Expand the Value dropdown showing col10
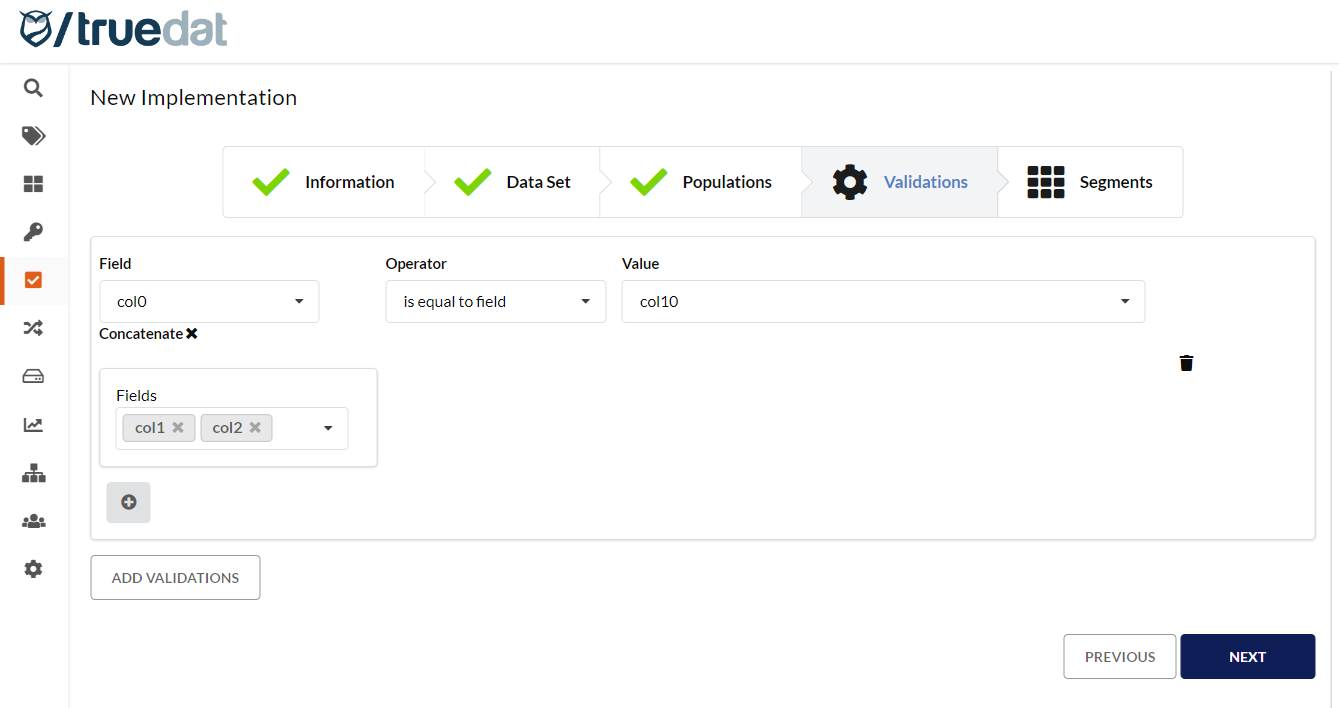 [882, 302]
